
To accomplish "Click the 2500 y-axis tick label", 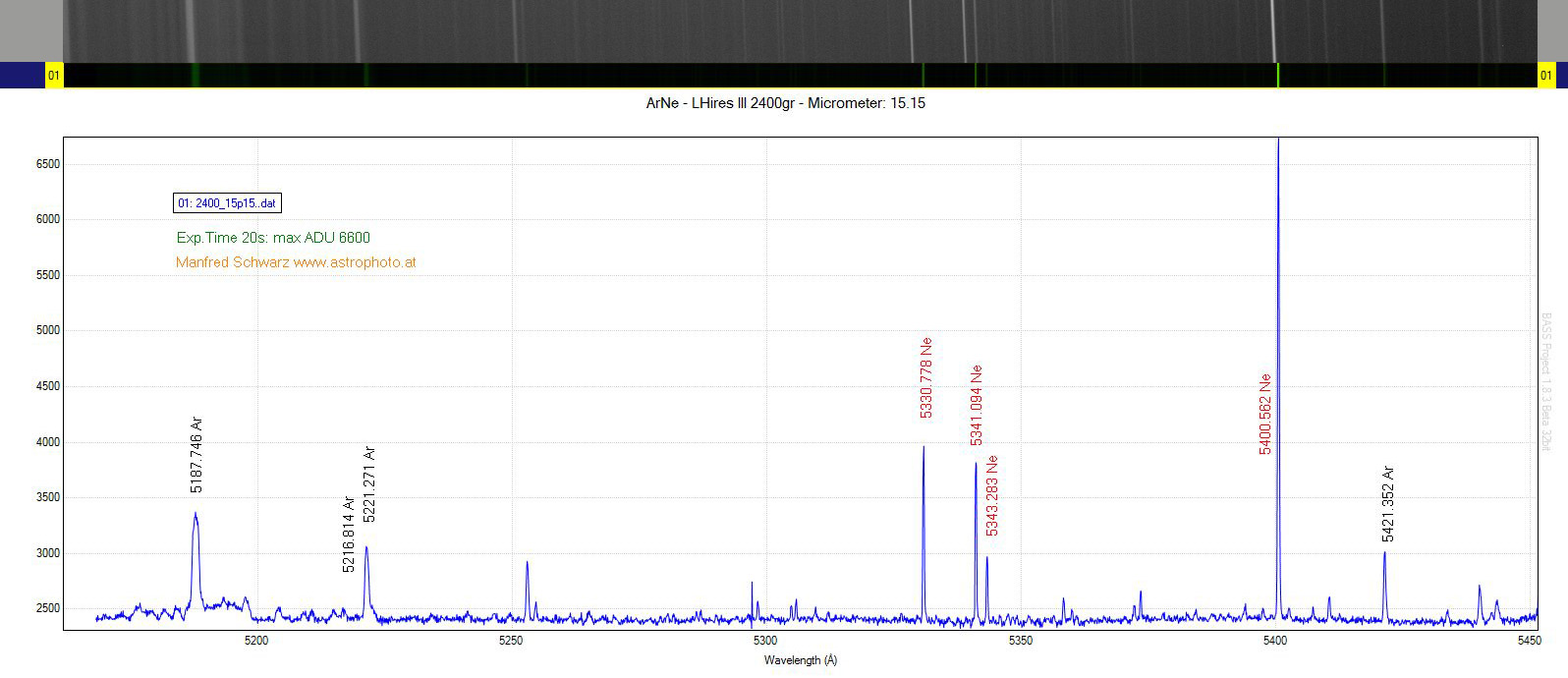I will (47, 608).
